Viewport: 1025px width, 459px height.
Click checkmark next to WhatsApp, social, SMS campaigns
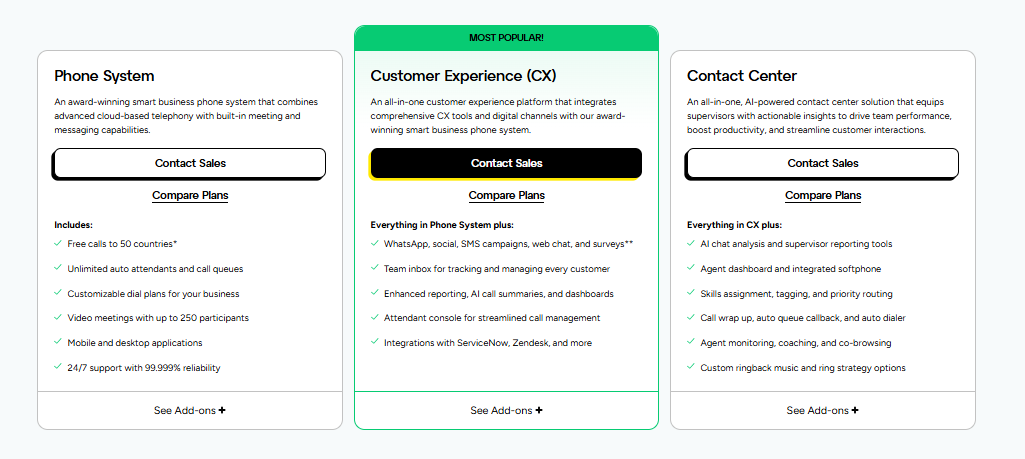pyautogui.click(x=375, y=243)
